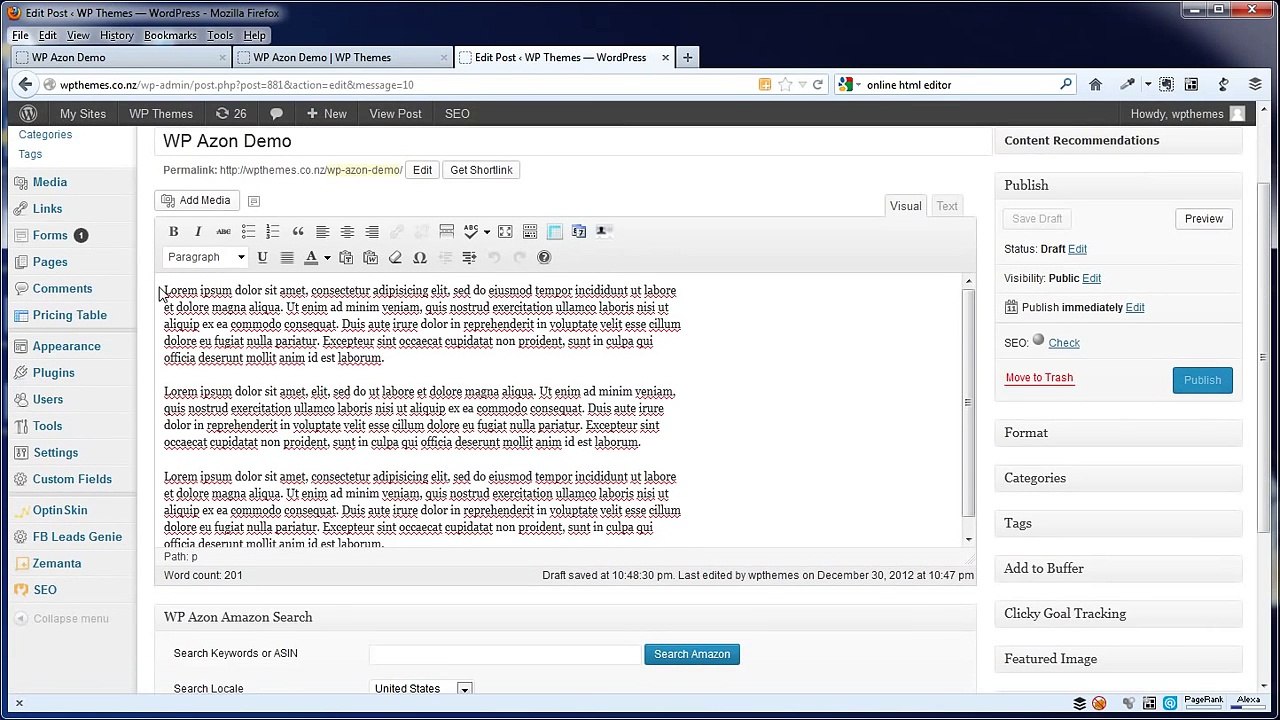Viewport: 1280px width, 720px height.
Task: Insert the More tag
Action: (447, 231)
